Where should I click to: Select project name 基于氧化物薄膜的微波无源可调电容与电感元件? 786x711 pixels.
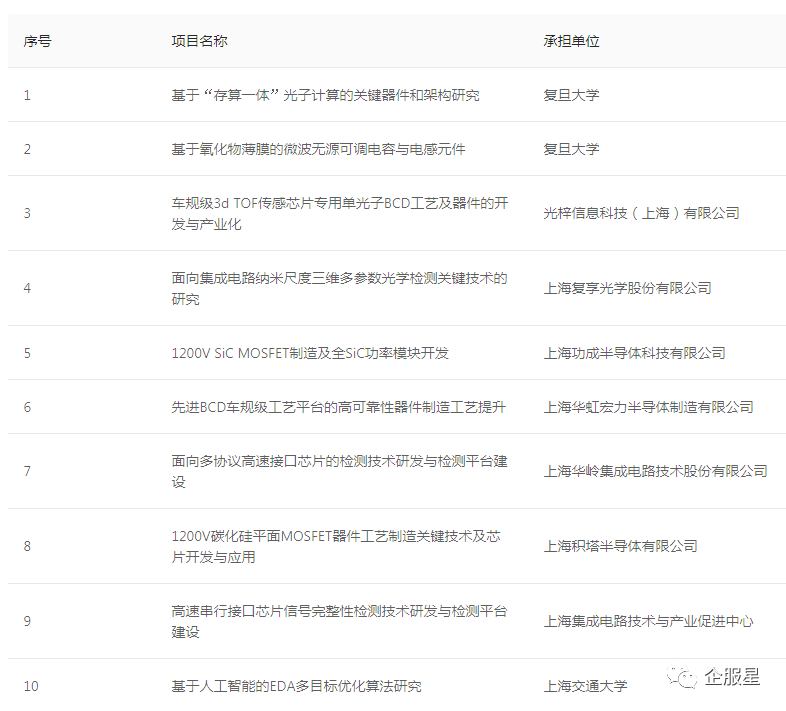click(x=318, y=149)
